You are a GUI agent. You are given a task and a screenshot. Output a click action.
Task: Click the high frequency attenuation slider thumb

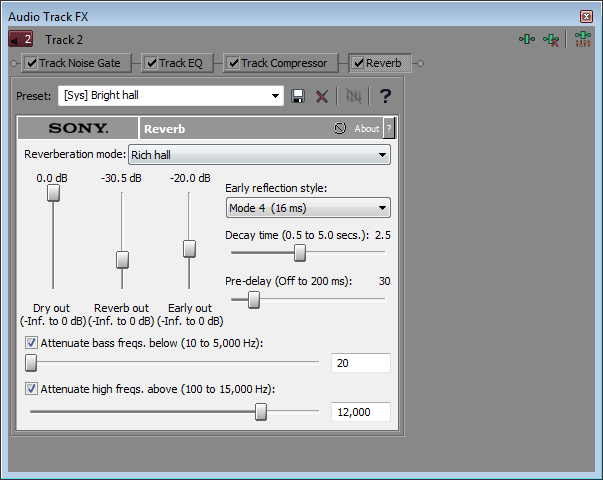261,412
